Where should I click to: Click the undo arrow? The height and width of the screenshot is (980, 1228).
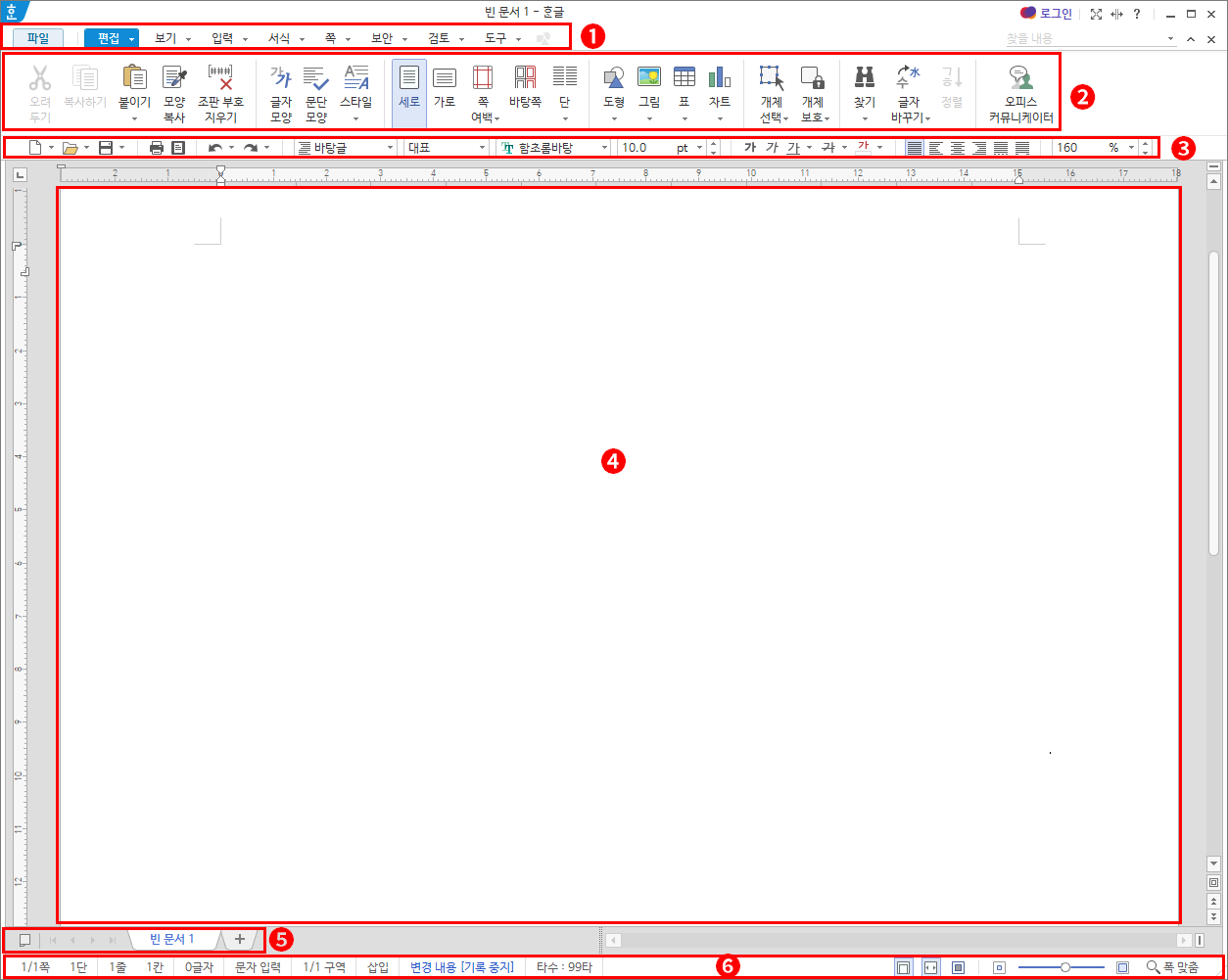click(215, 148)
